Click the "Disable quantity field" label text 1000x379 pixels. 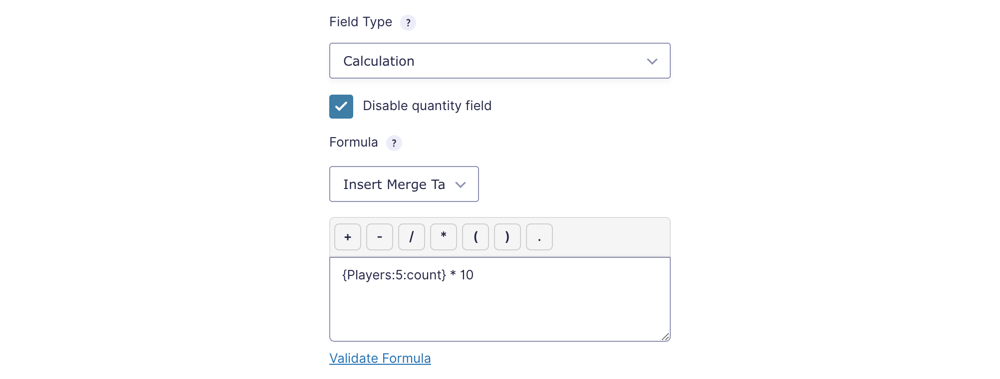coord(427,106)
